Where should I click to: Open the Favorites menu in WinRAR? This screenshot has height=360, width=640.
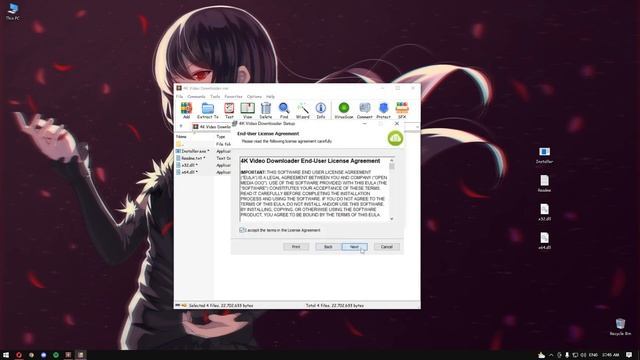coord(233,97)
